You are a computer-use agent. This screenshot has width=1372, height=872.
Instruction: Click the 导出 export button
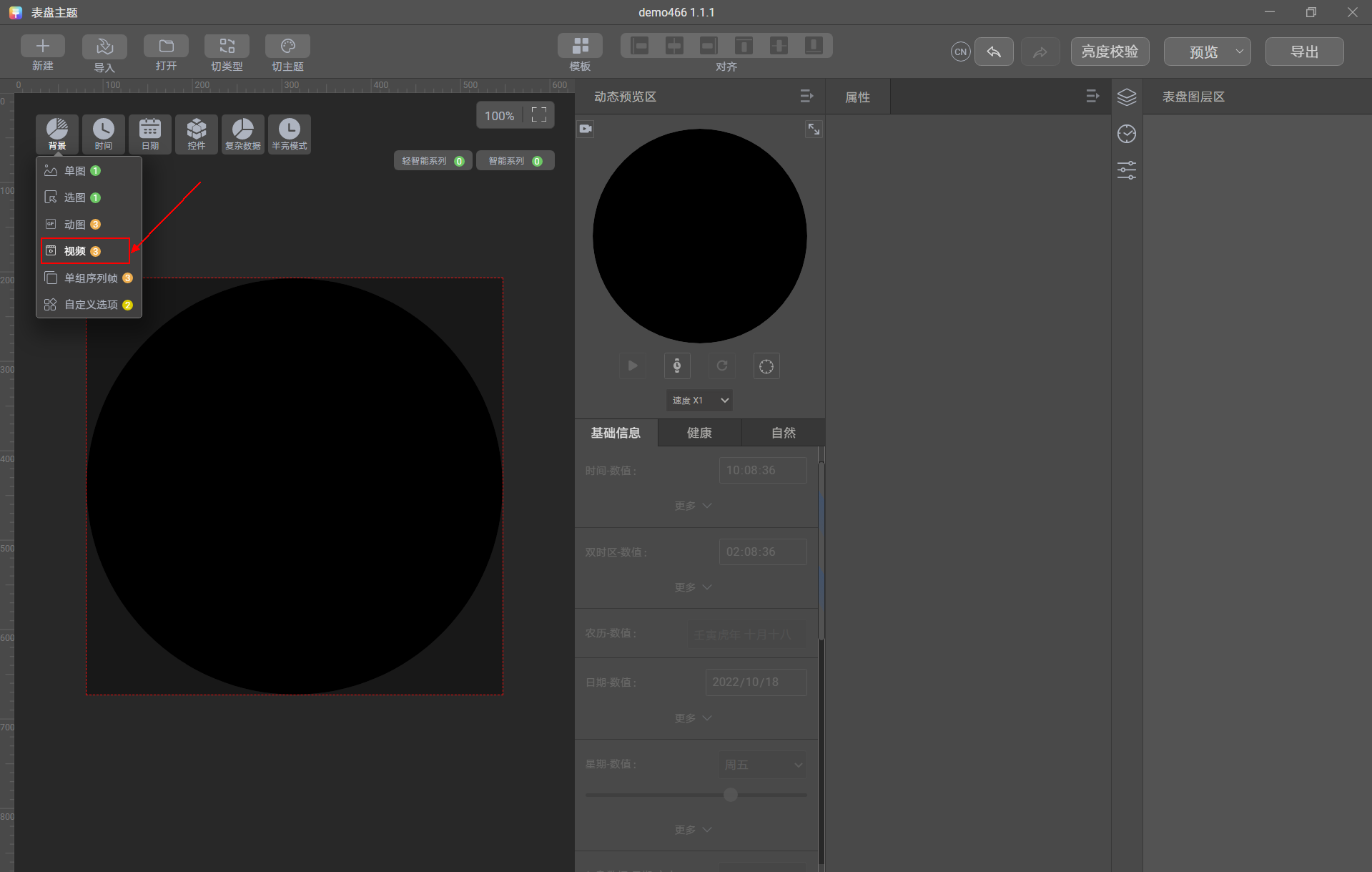point(1304,52)
